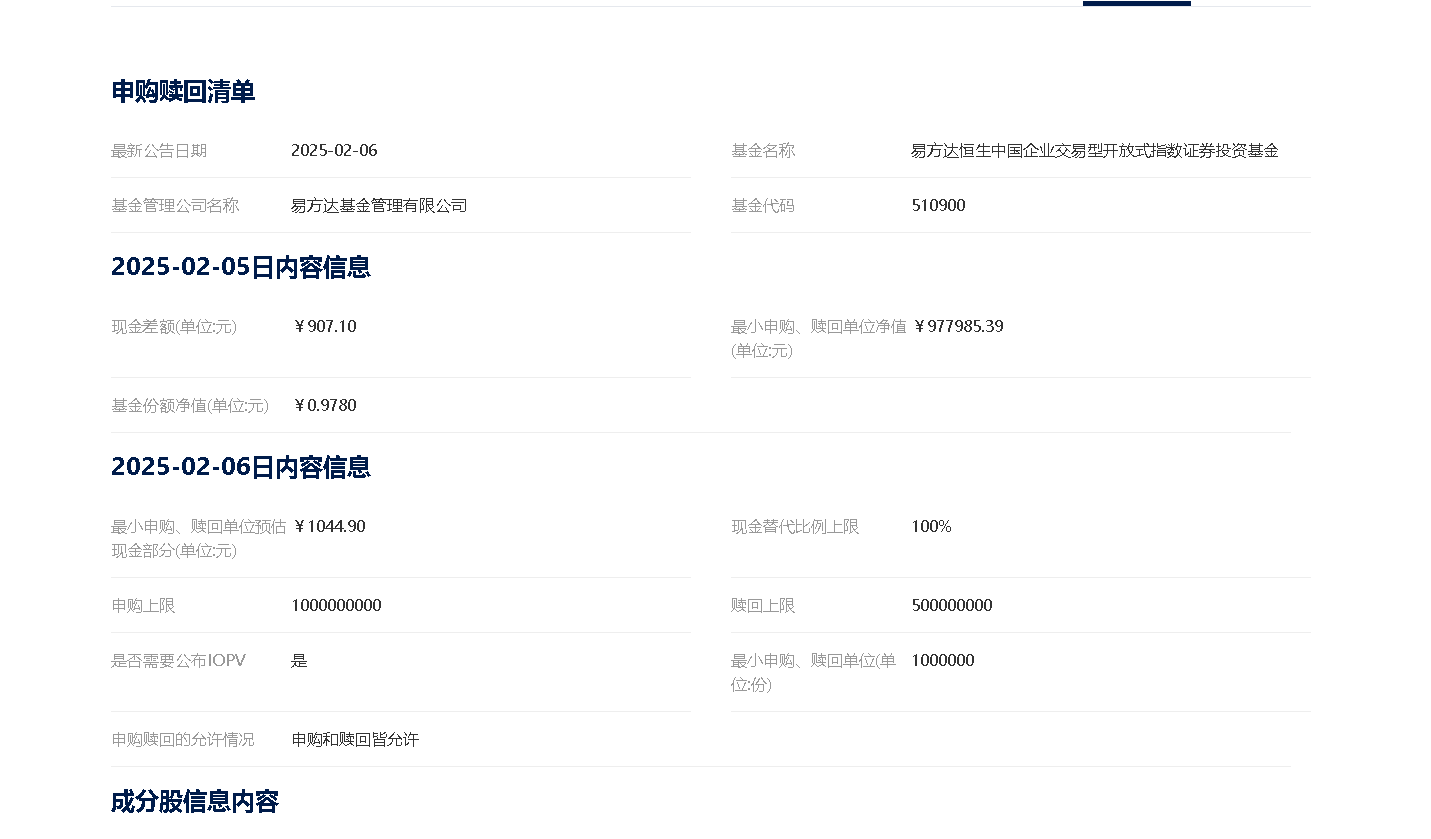Select the 基金名称 label
The height and width of the screenshot is (839, 1431).
click(x=763, y=151)
